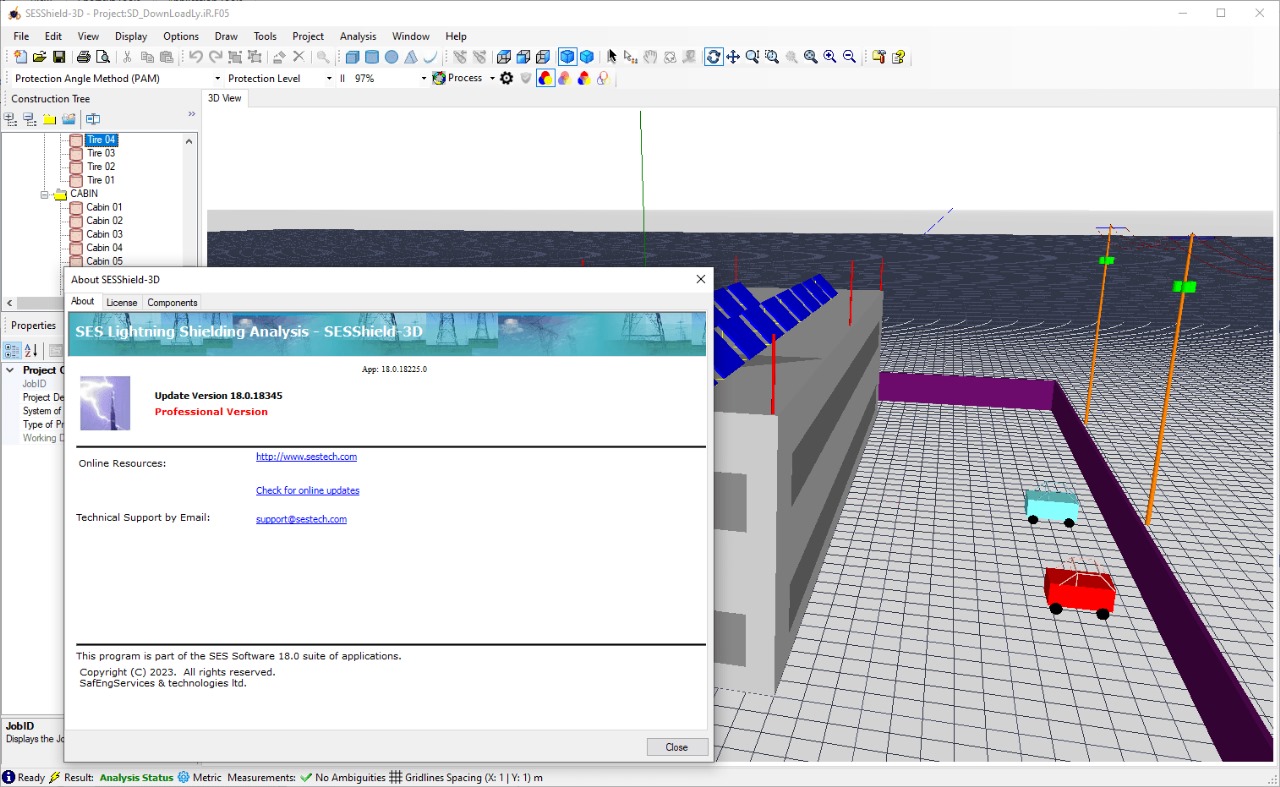Viewport: 1280px width, 787px height.
Task: Select Cabin 02 in the construction tree
Action: tap(104, 221)
